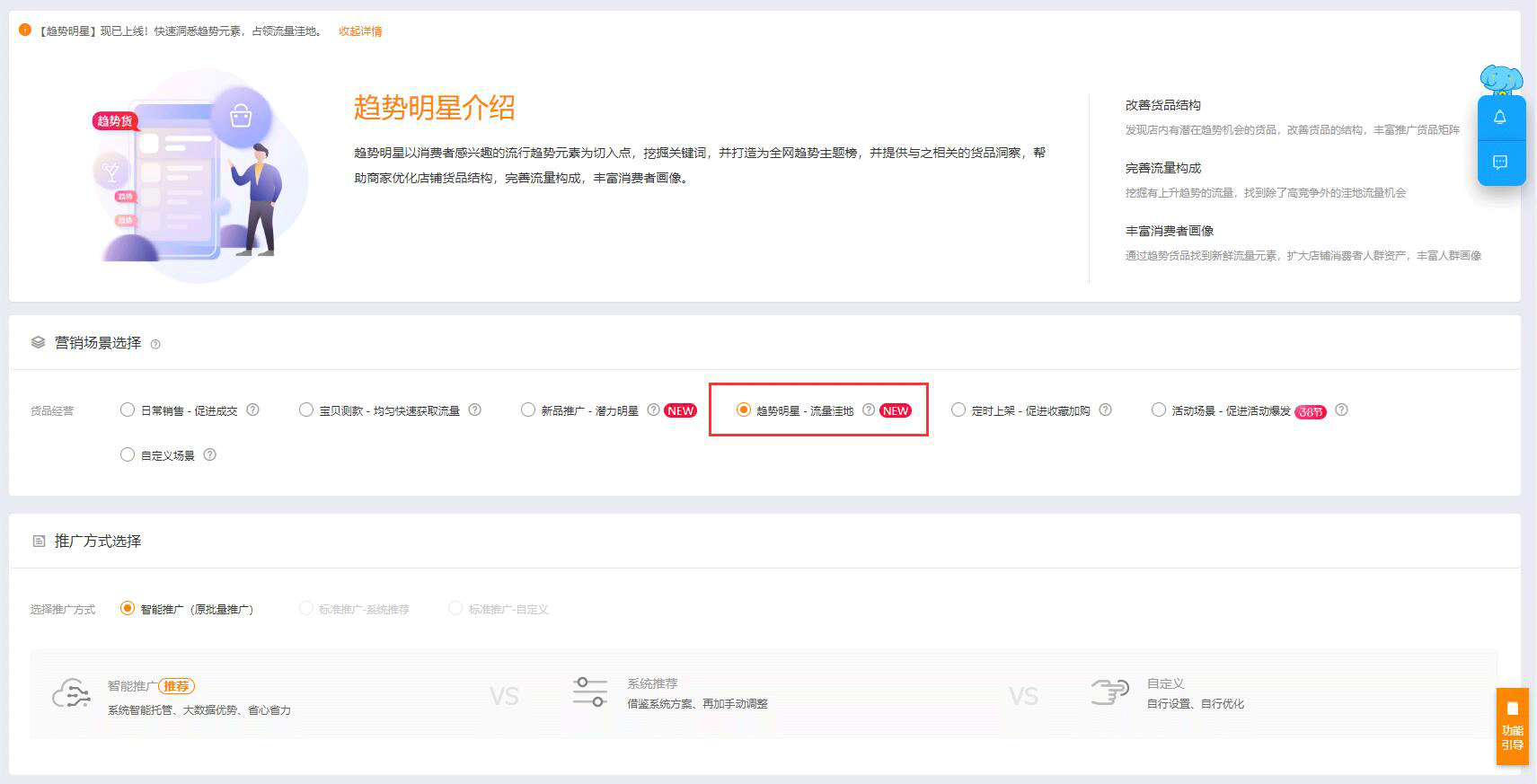Choose 定时上架 - 促进收藏加购 scenario
The image size is (1537, 784).
coord(958,410)
